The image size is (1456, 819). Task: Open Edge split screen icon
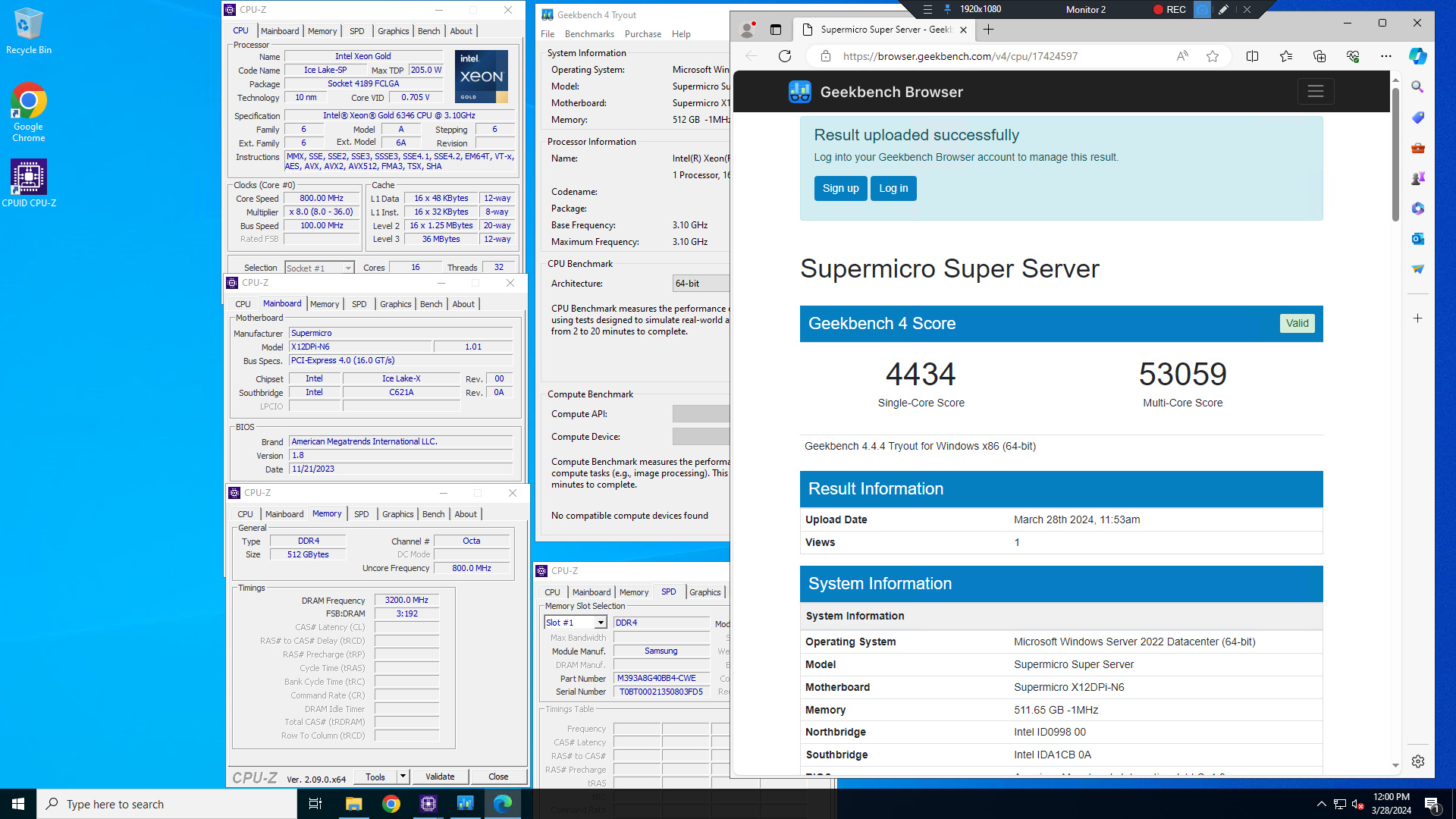tap(1252, 56)
